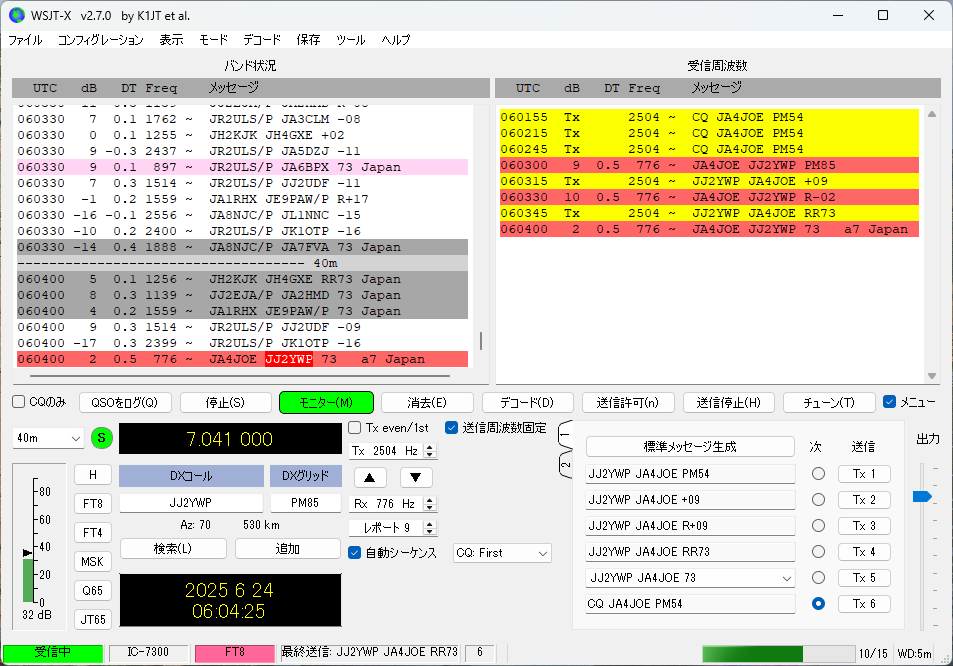The width and height of the screenshot is (953, 666).
Task: Click the Tx 4 send button
Action: click(x=864, y=552)
